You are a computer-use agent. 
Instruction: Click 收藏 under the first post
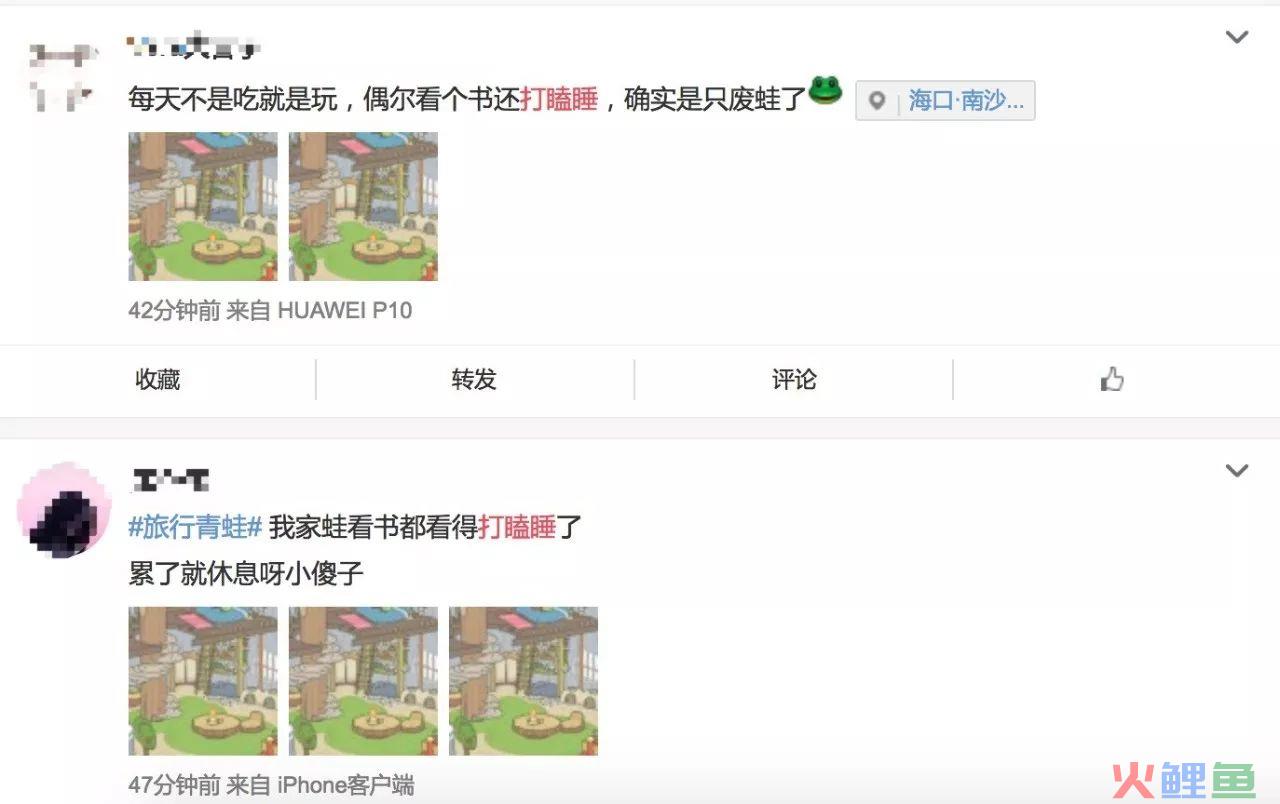point(158,380)
